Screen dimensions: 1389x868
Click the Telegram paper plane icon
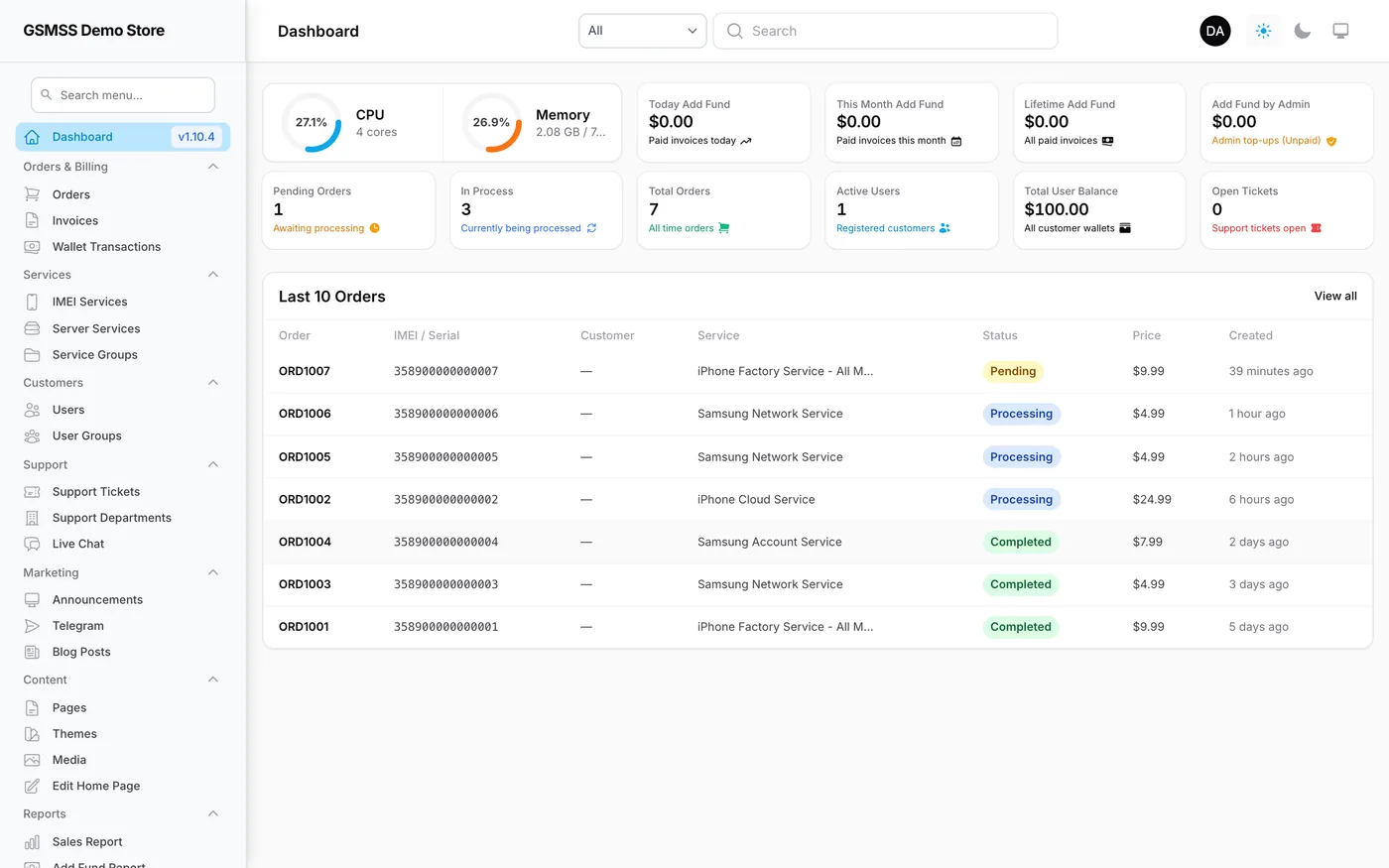click(x=32, y=626)
